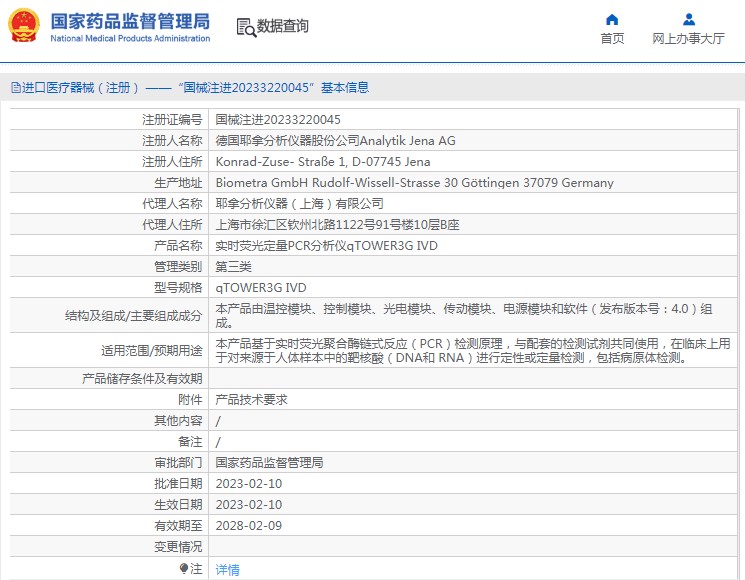The width and height of the screenshot is (745, 580).
Task: Click the 附件 row label
Action: click(x=190, y=399)
